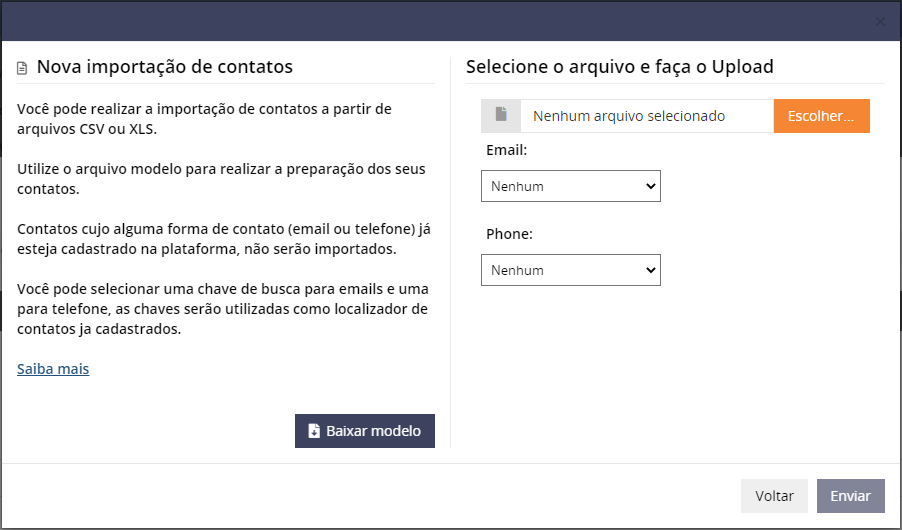This screenshot has width=902, height=530.
Task: Click the Email: field label
Action: coord(507,150)
